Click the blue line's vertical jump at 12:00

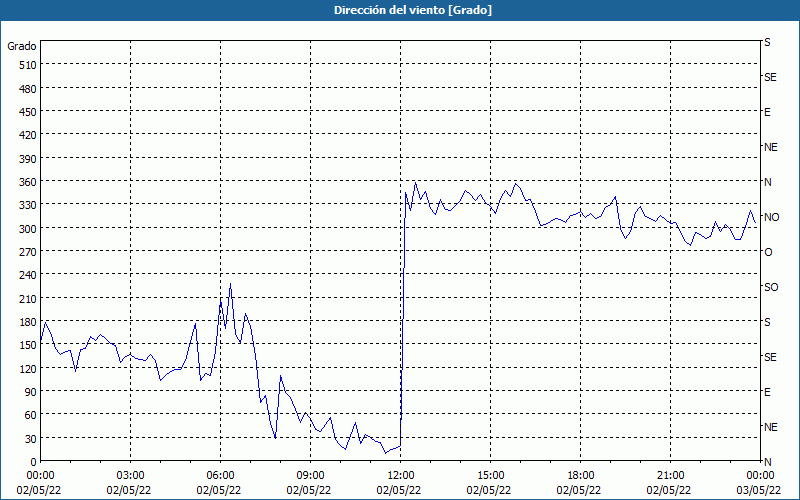(403, 319)
